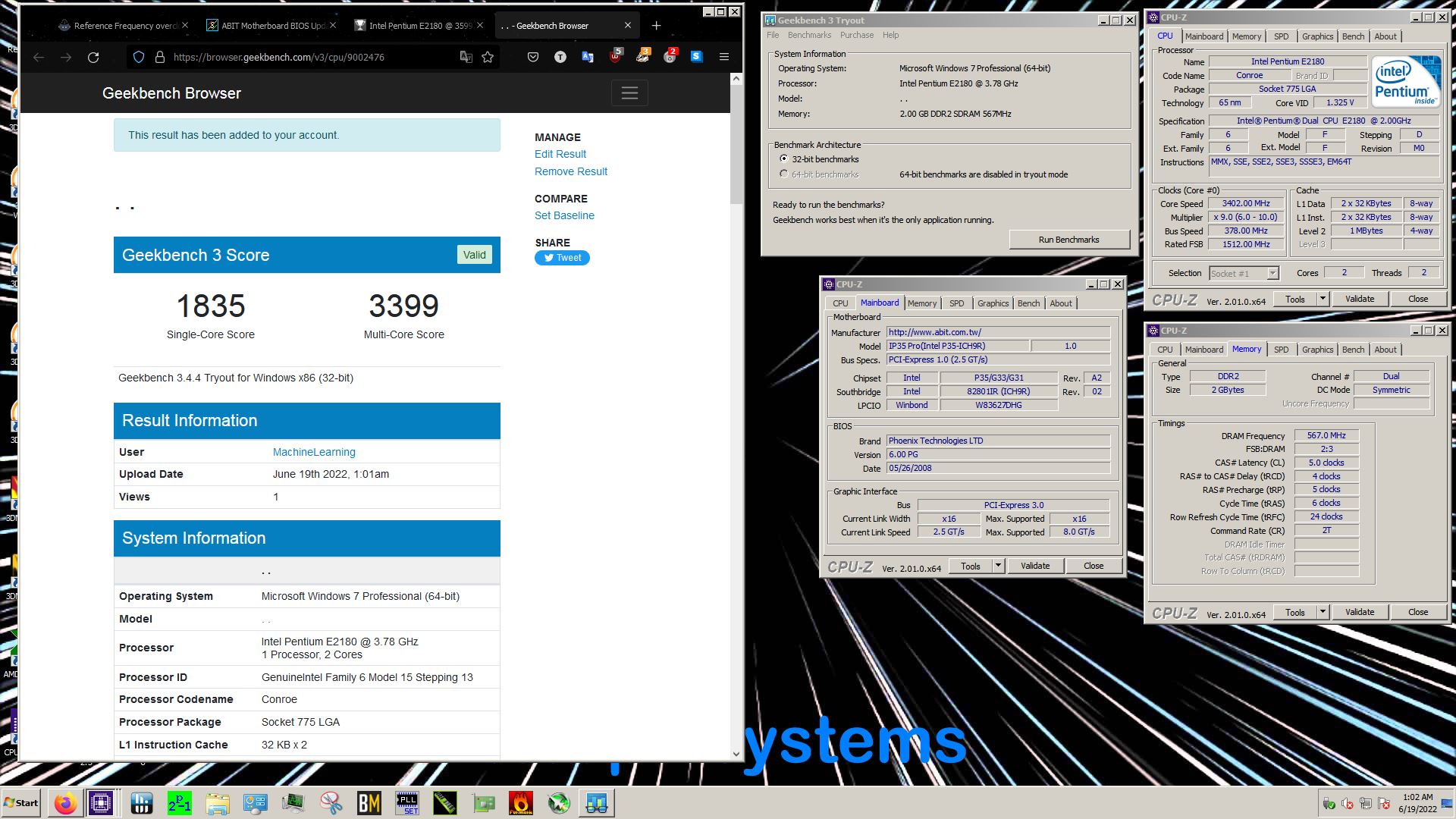Click the system tray clock
Screen dimensions: 1456x819
pos(1417,803)
